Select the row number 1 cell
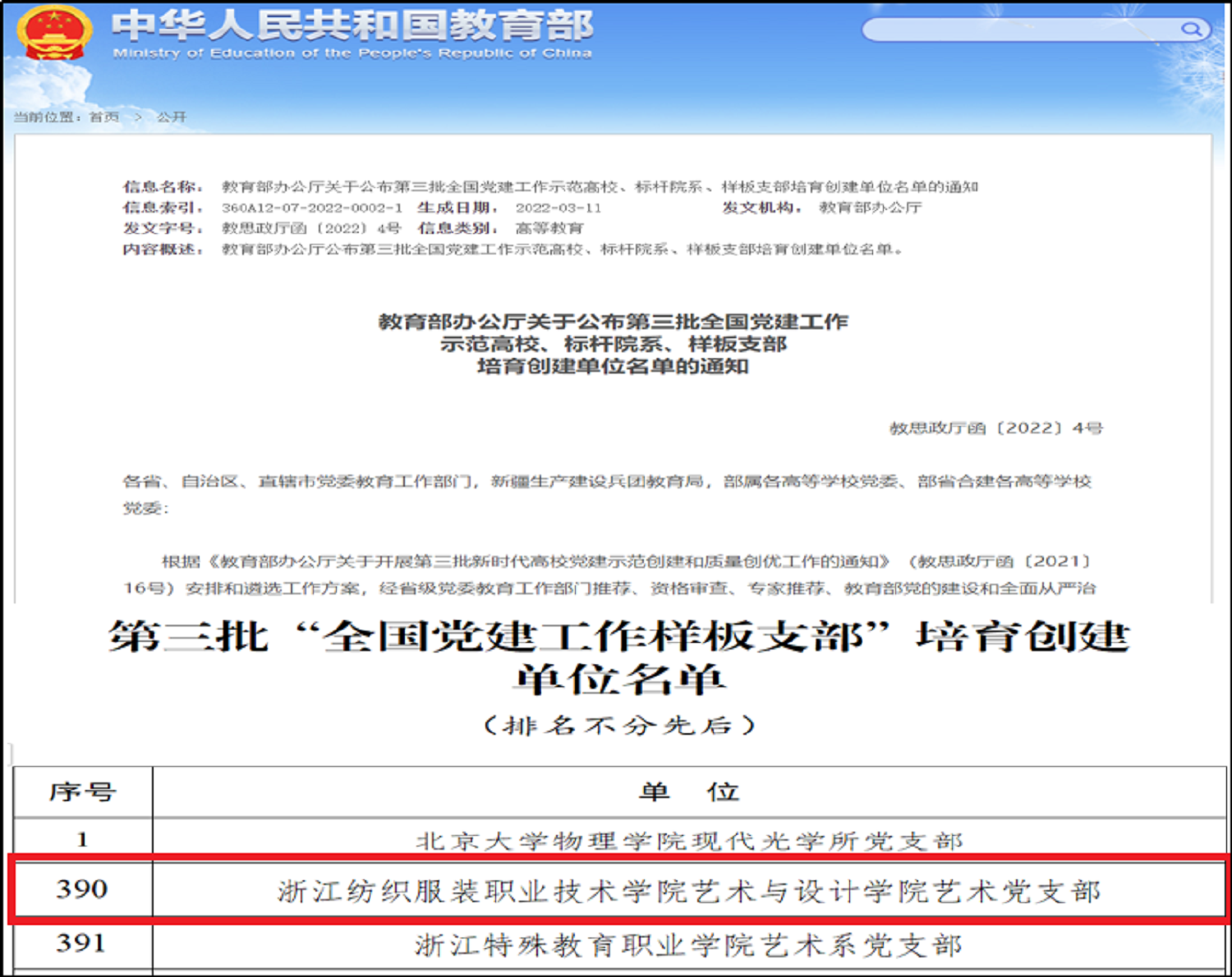This screenshot has width=1232, height=977. pyautogui.click(x=82, y=839)
